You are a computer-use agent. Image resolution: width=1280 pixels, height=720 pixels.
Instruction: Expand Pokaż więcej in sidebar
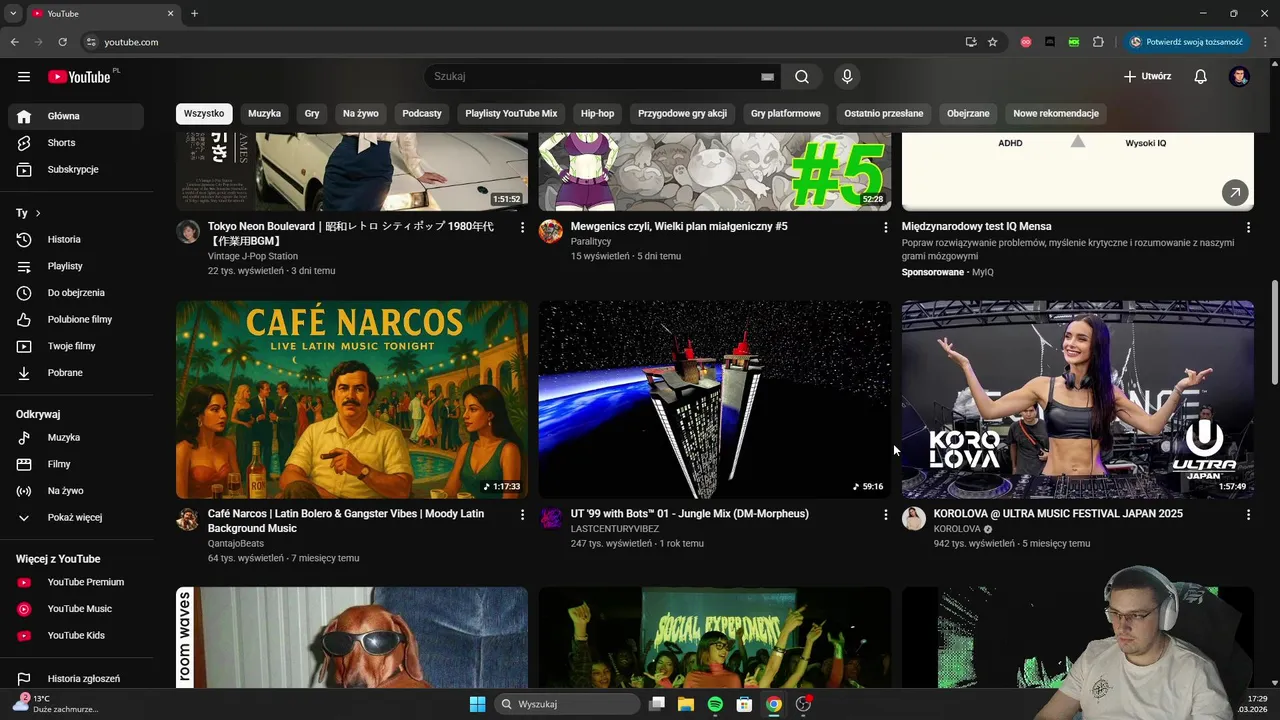coord(76,518)
